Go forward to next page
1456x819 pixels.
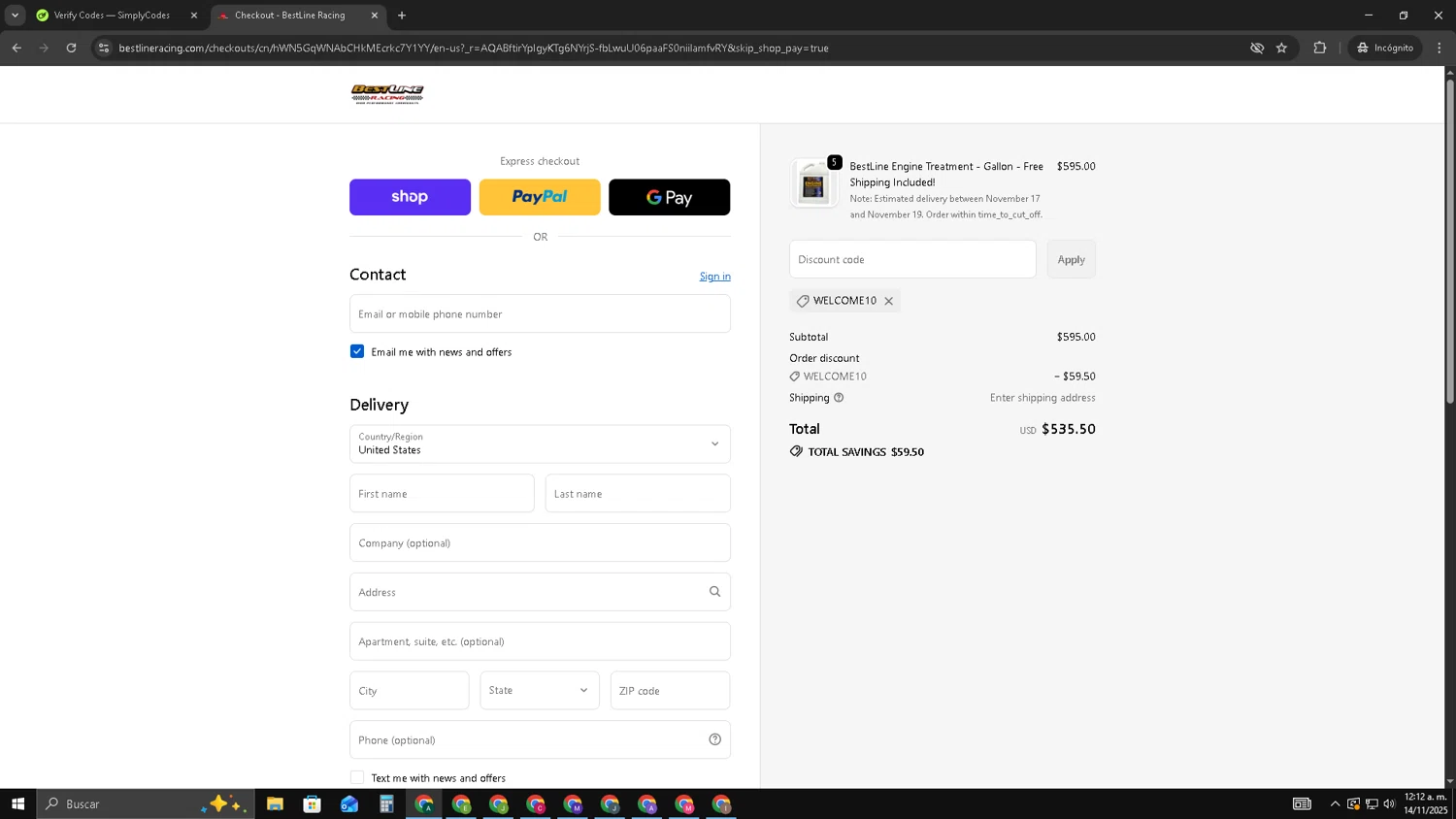[44, 48]
